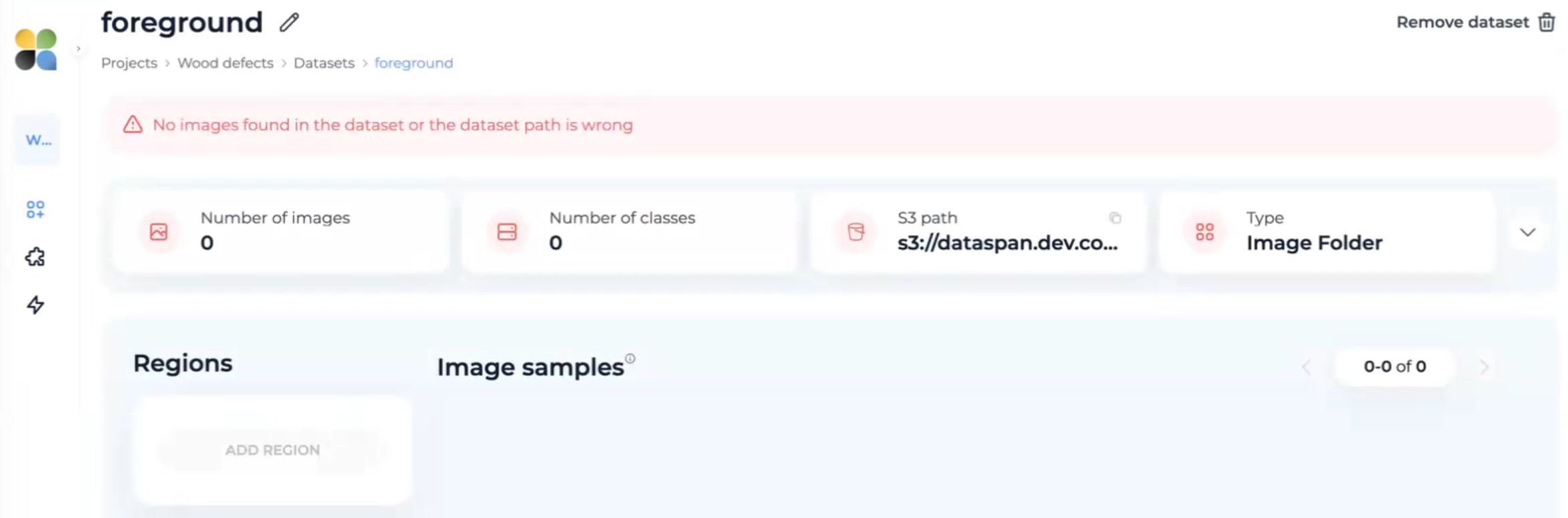Image resolution: width=1568 pixels, height=518 pixels.
Task: Select the W... project item in sidebar
Action: coord(38,140)
